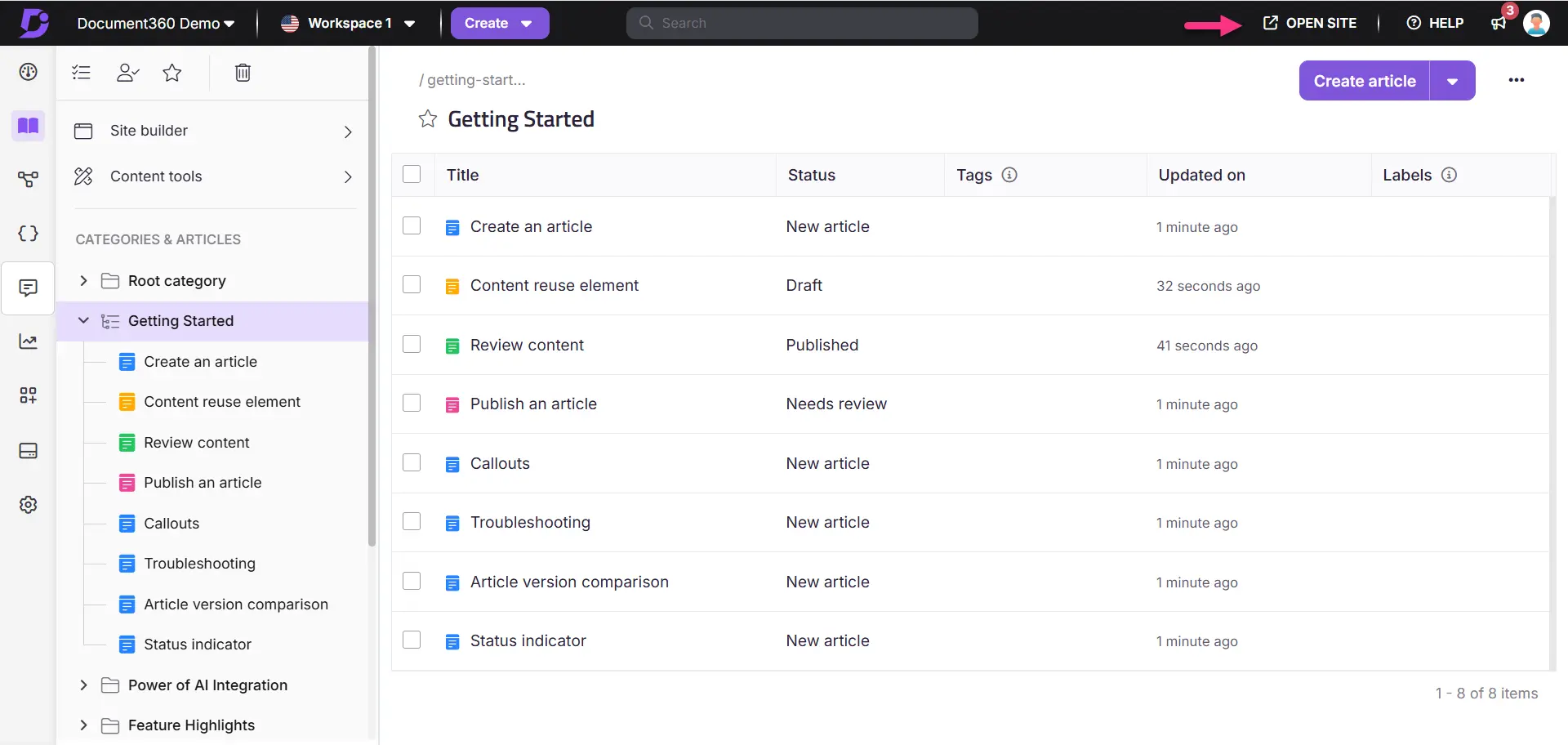The width and height of the screenshot is (1568, 745).
Task: Expand the Power of AI Integration category
Action: [x=83, y=685]
